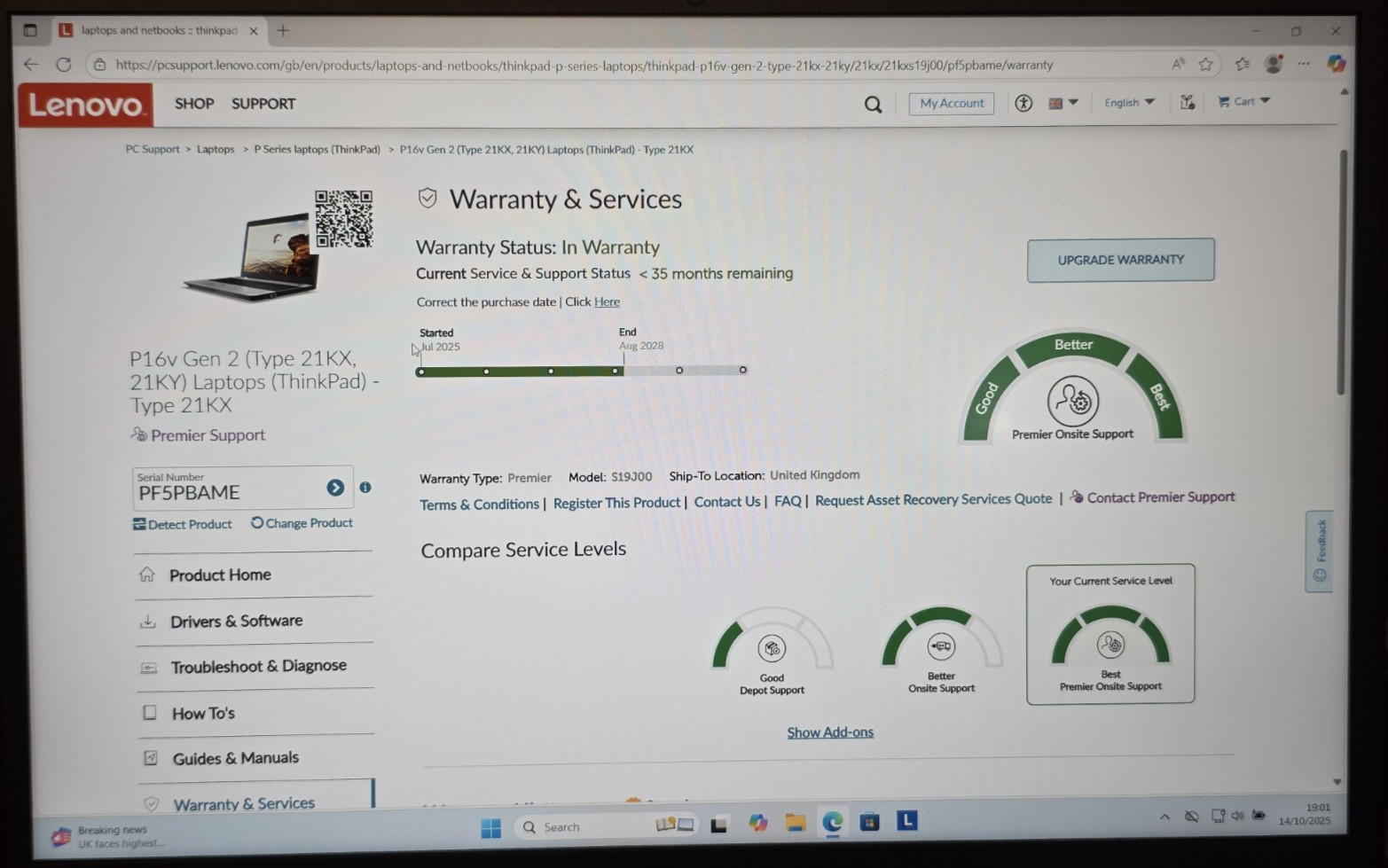Expand the English language dropdown
1388x868 pixels.
(1129, 103)
